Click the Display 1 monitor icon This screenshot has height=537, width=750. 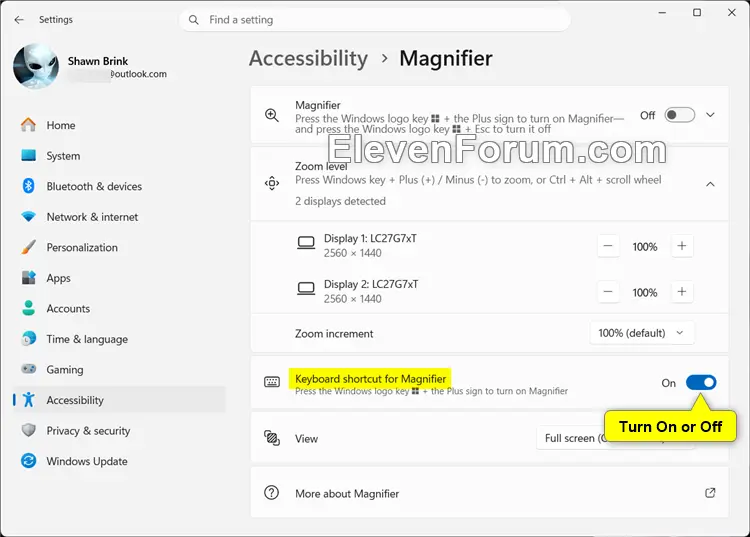306,242
